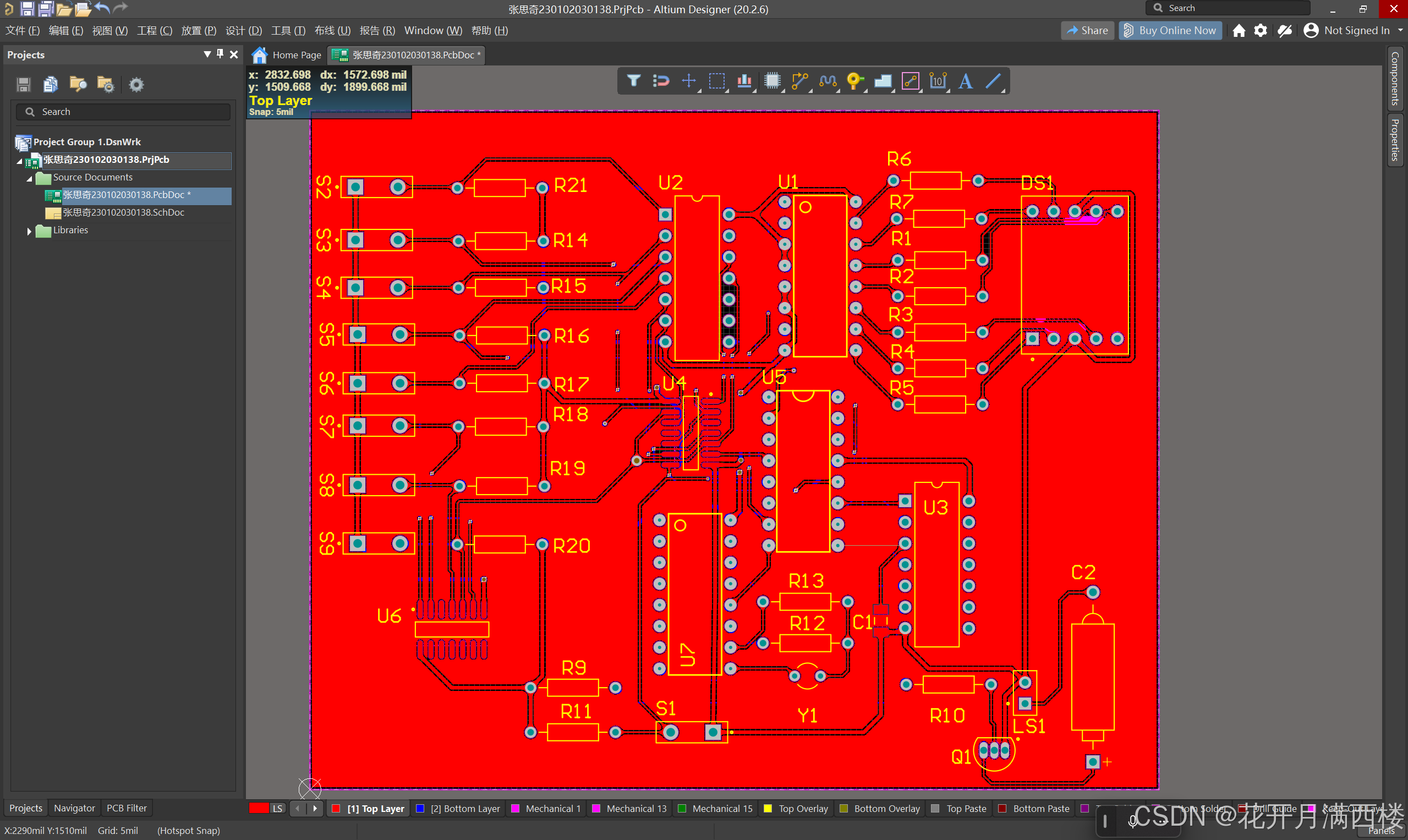Select the Place Component chip tool
The image size is (1408, 840).
pos(772,81)
